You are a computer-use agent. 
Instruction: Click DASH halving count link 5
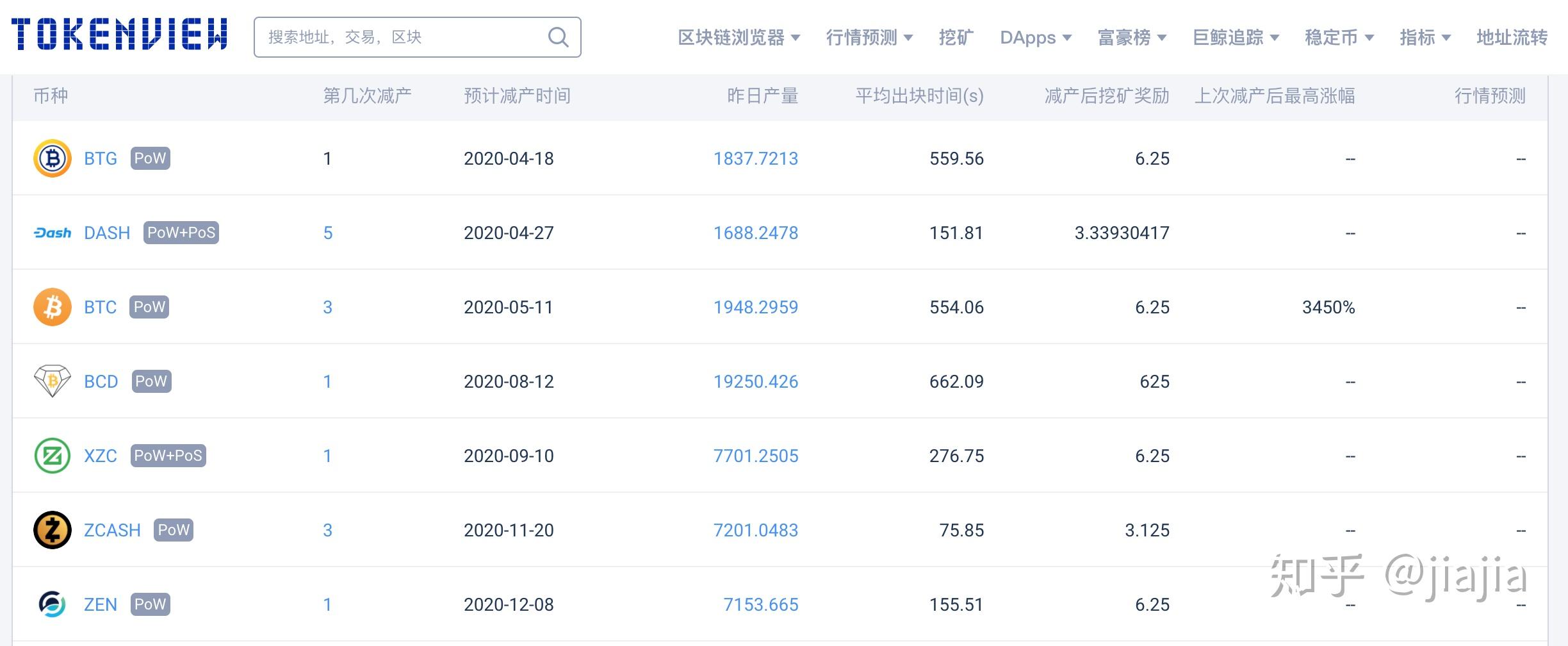coord(328,233)
